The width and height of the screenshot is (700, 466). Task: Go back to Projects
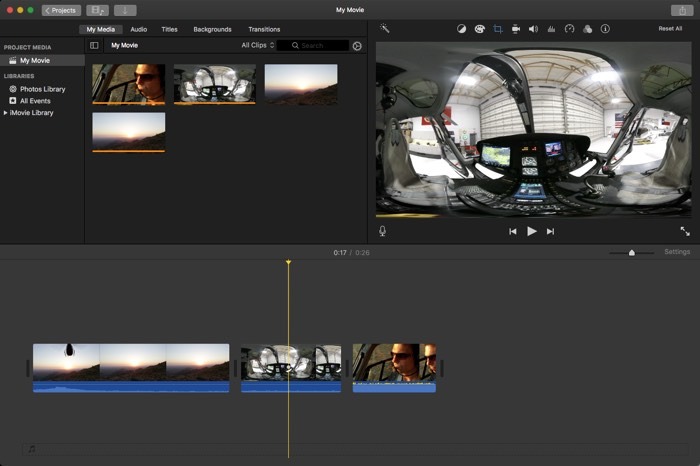pos(61,10)
